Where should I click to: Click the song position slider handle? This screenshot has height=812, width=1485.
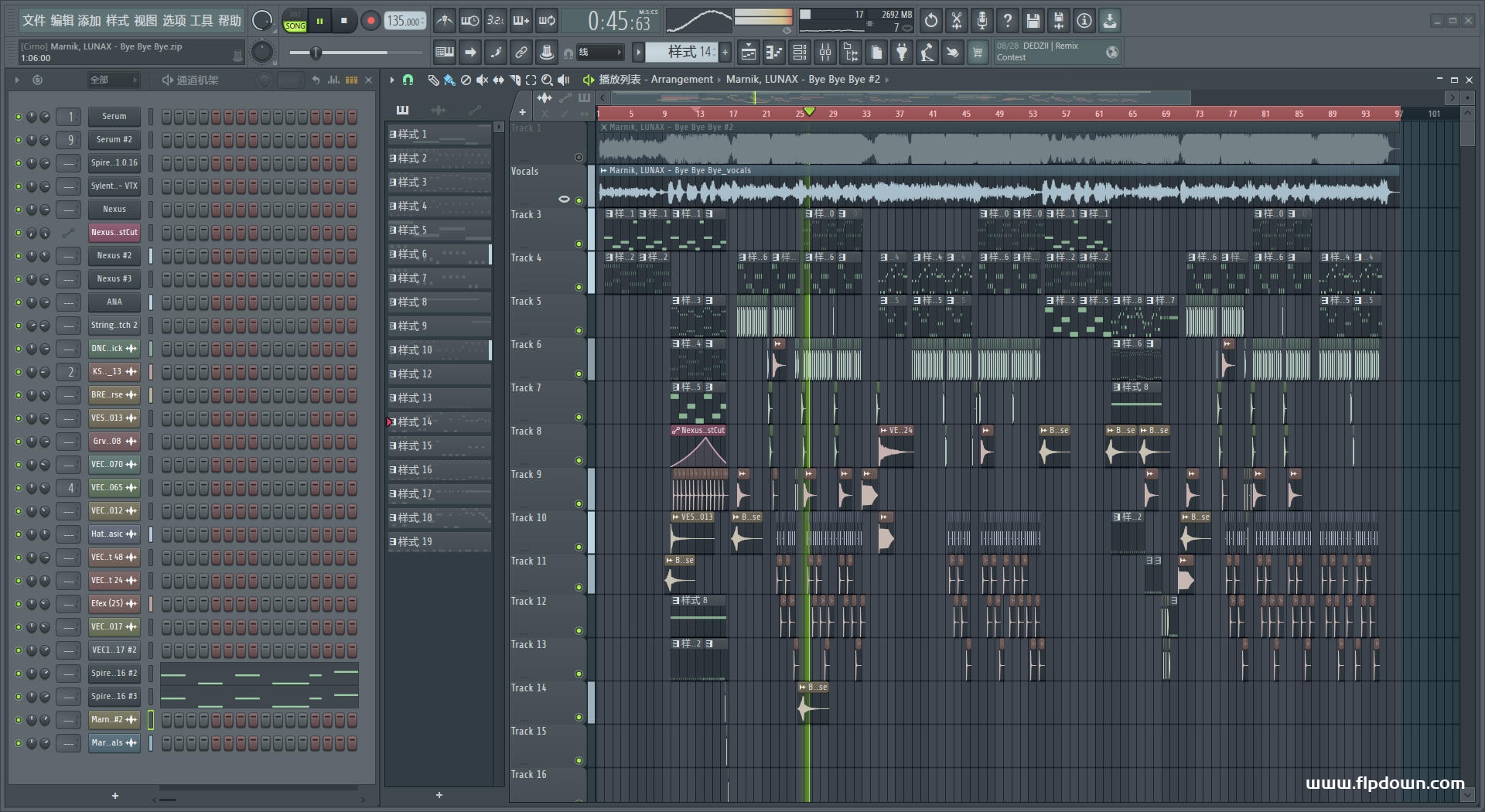(316, 53)
